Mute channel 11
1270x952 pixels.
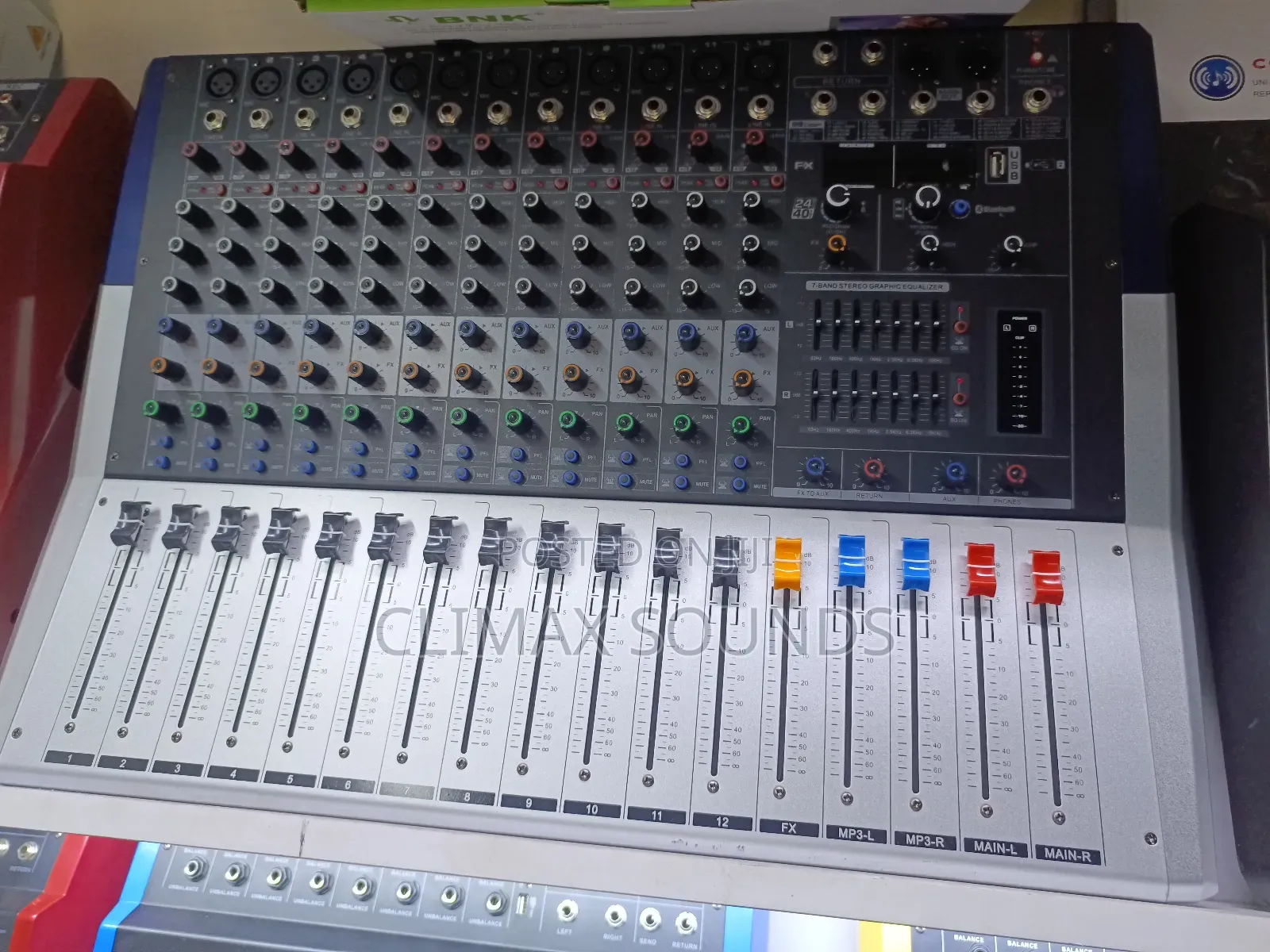coord(681,482)
